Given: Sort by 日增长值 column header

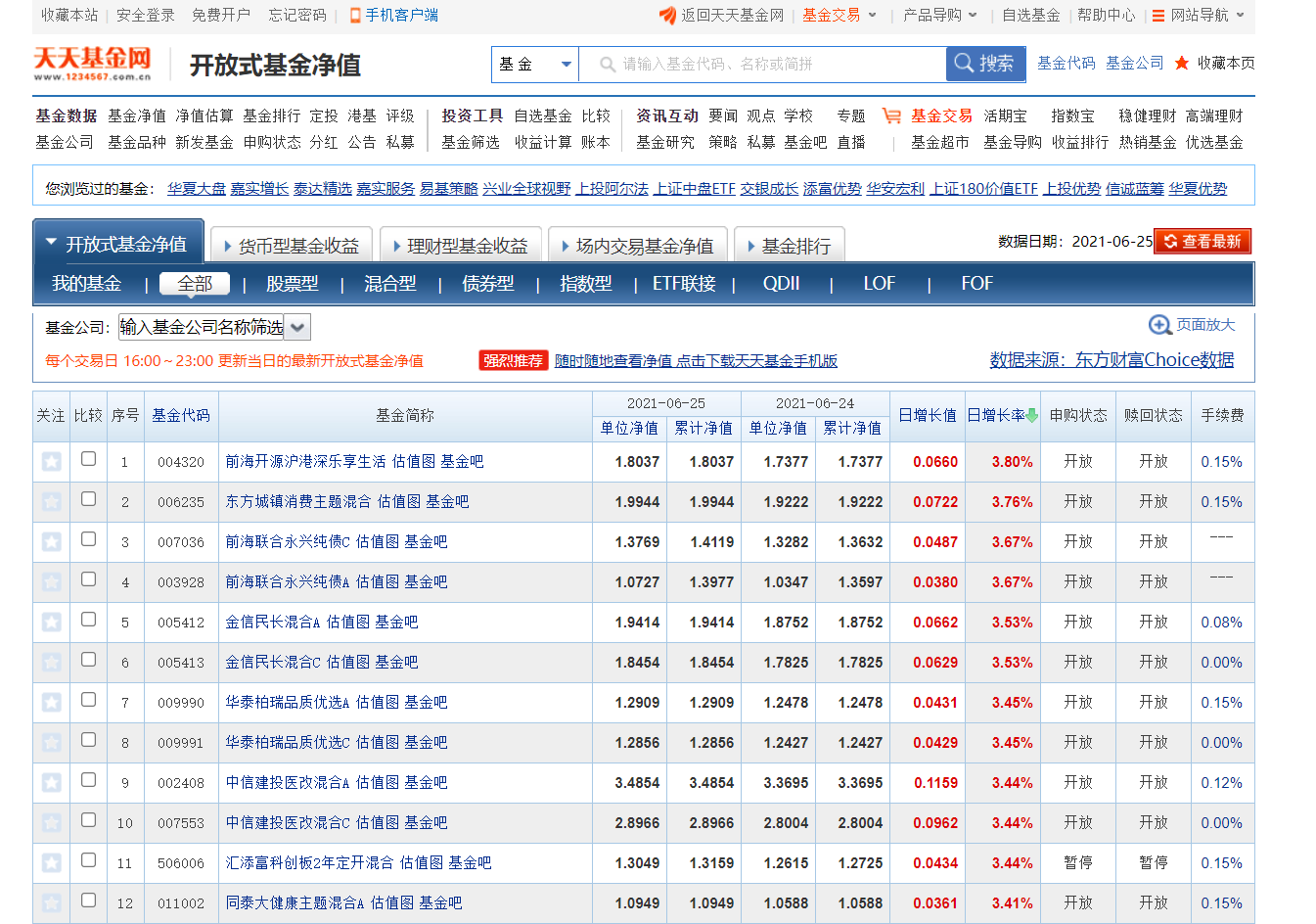Looking at the screenshot, I should 928,415.
